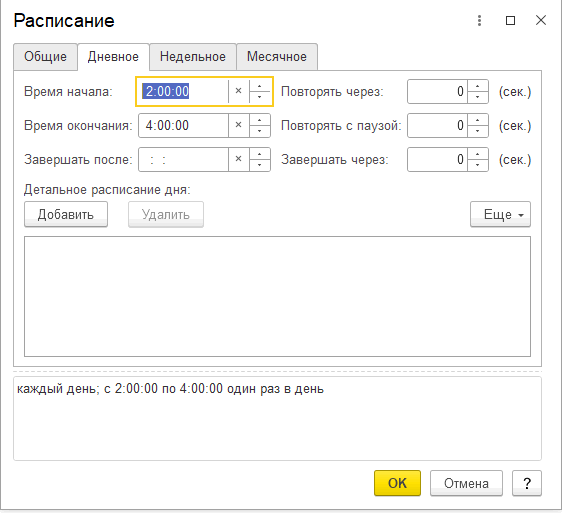Decrease Завершать после with down arrow
562x513 pixels.
(259, 165)
